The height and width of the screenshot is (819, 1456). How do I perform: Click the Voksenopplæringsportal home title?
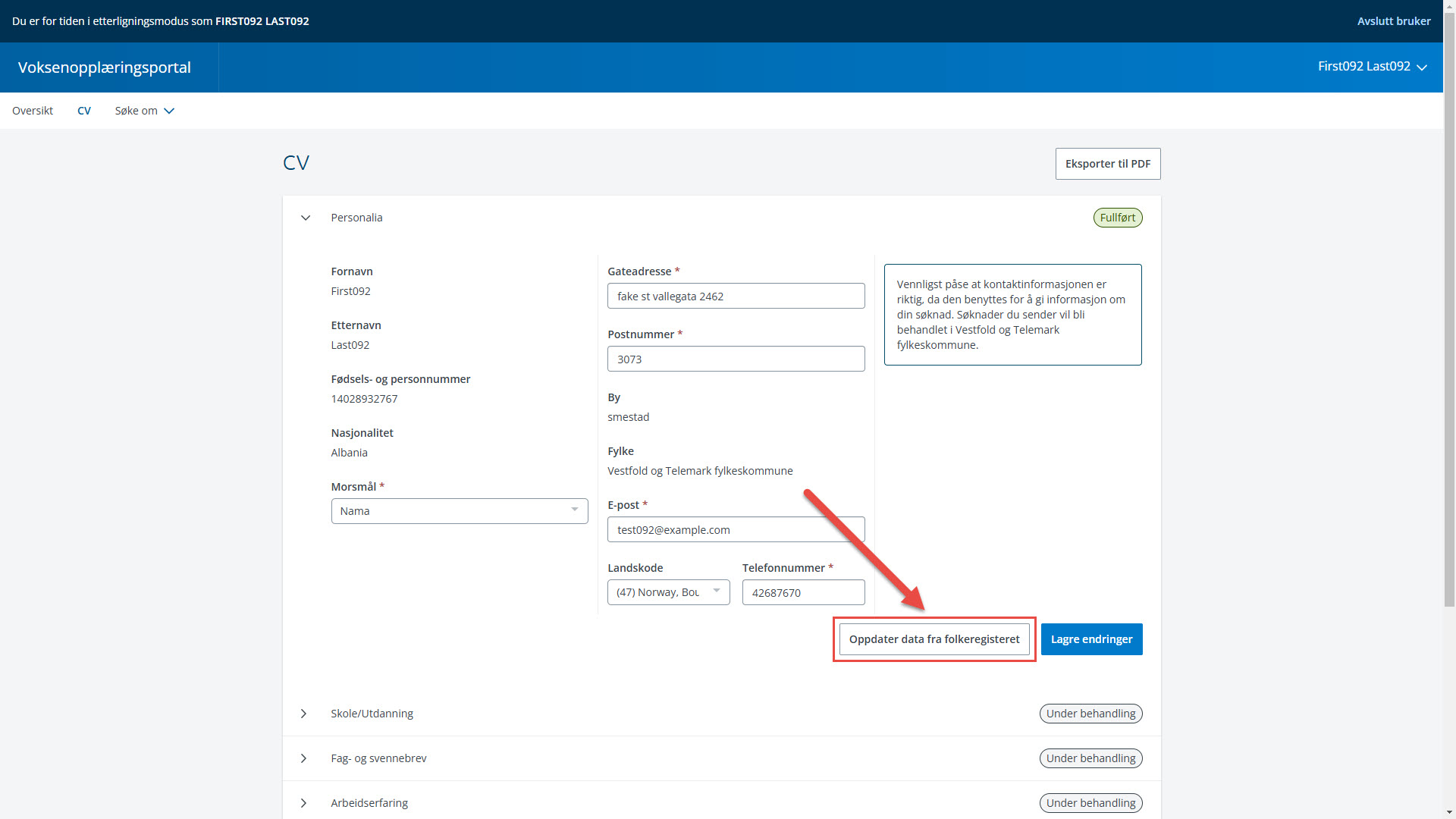coord(105,67)
